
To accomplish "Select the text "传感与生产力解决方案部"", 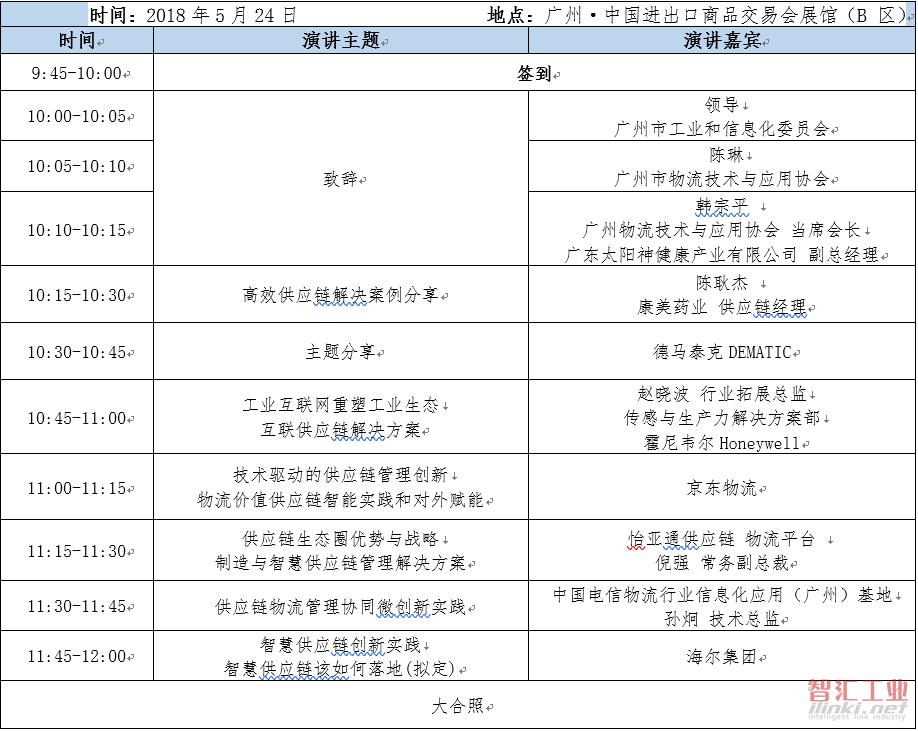I will 722,418.
